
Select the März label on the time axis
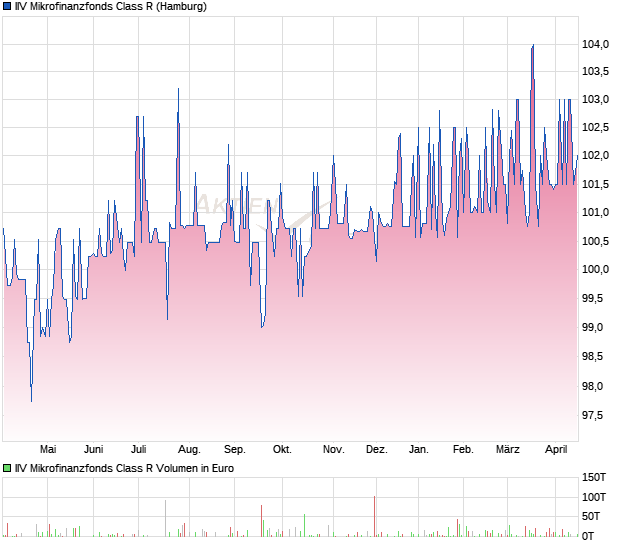coord(510,450)
